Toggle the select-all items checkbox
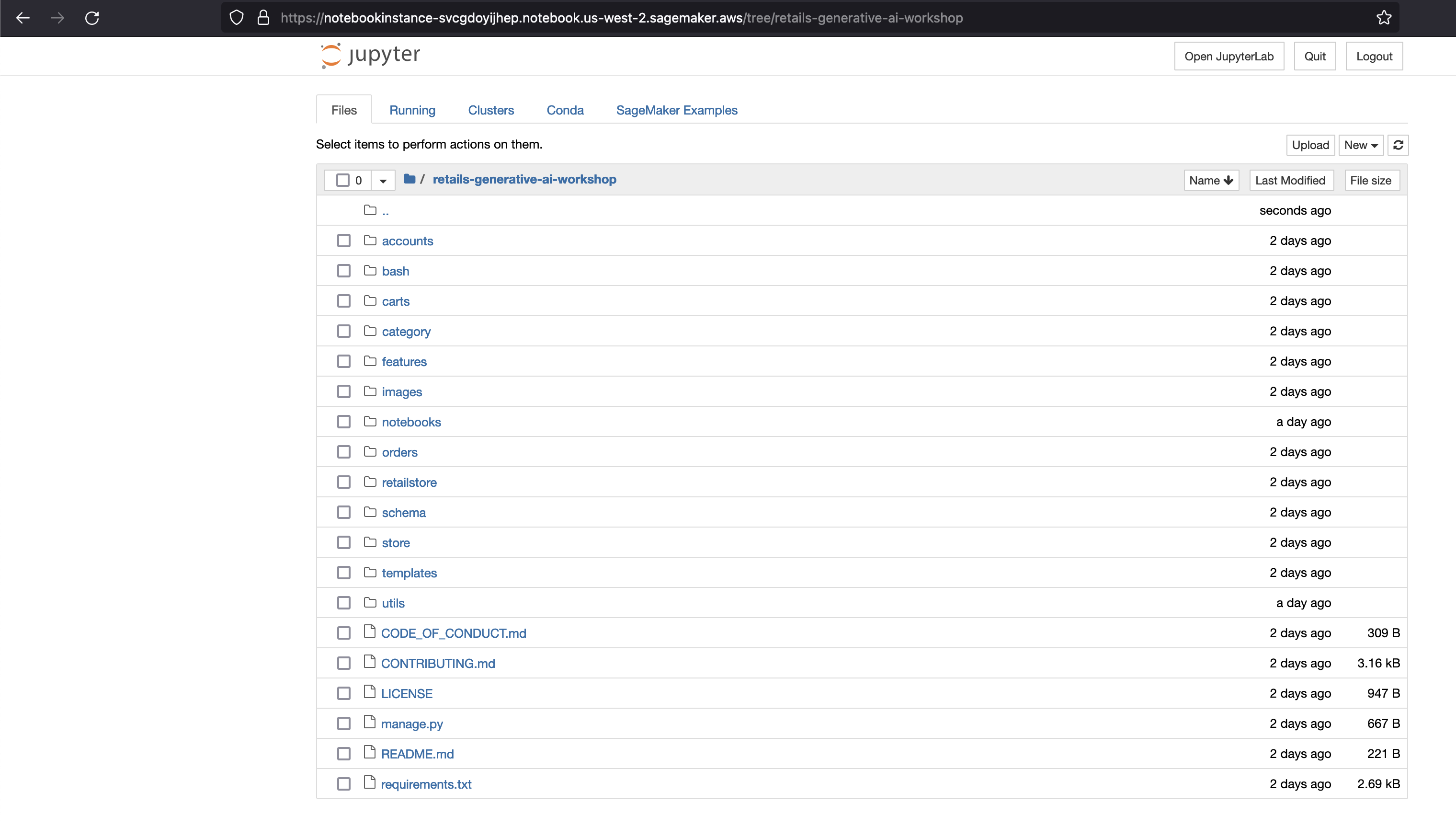The width and height of the screenshot is (1456, 827). click(x=342, y=181)
